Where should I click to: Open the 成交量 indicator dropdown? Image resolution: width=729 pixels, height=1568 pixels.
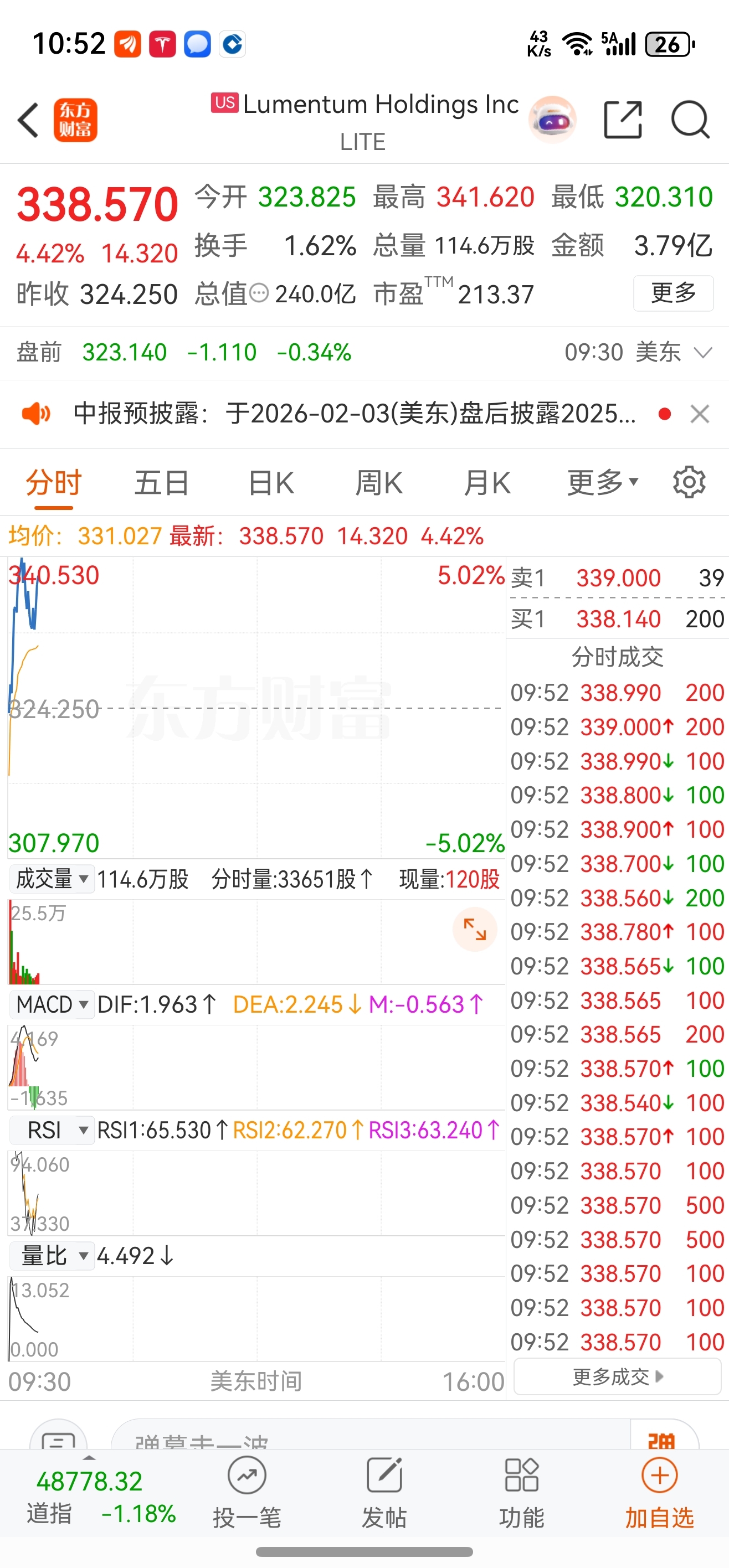tap(52, 879)
